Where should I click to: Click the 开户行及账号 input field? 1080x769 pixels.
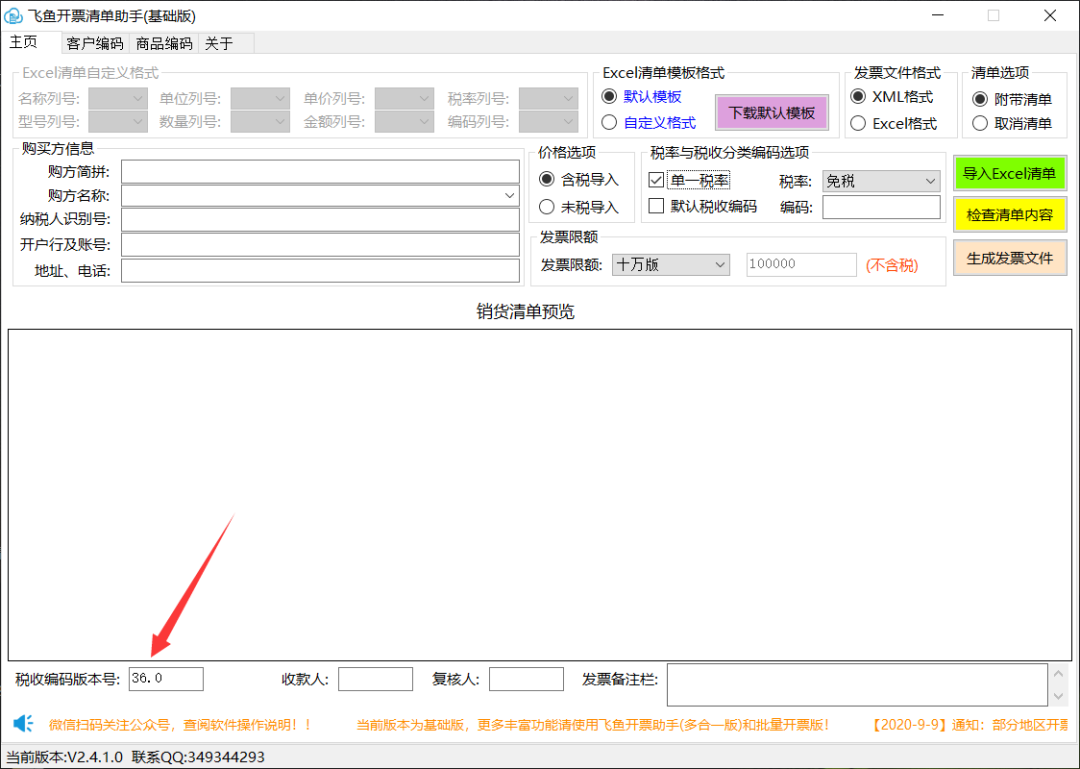pos(320,245)
